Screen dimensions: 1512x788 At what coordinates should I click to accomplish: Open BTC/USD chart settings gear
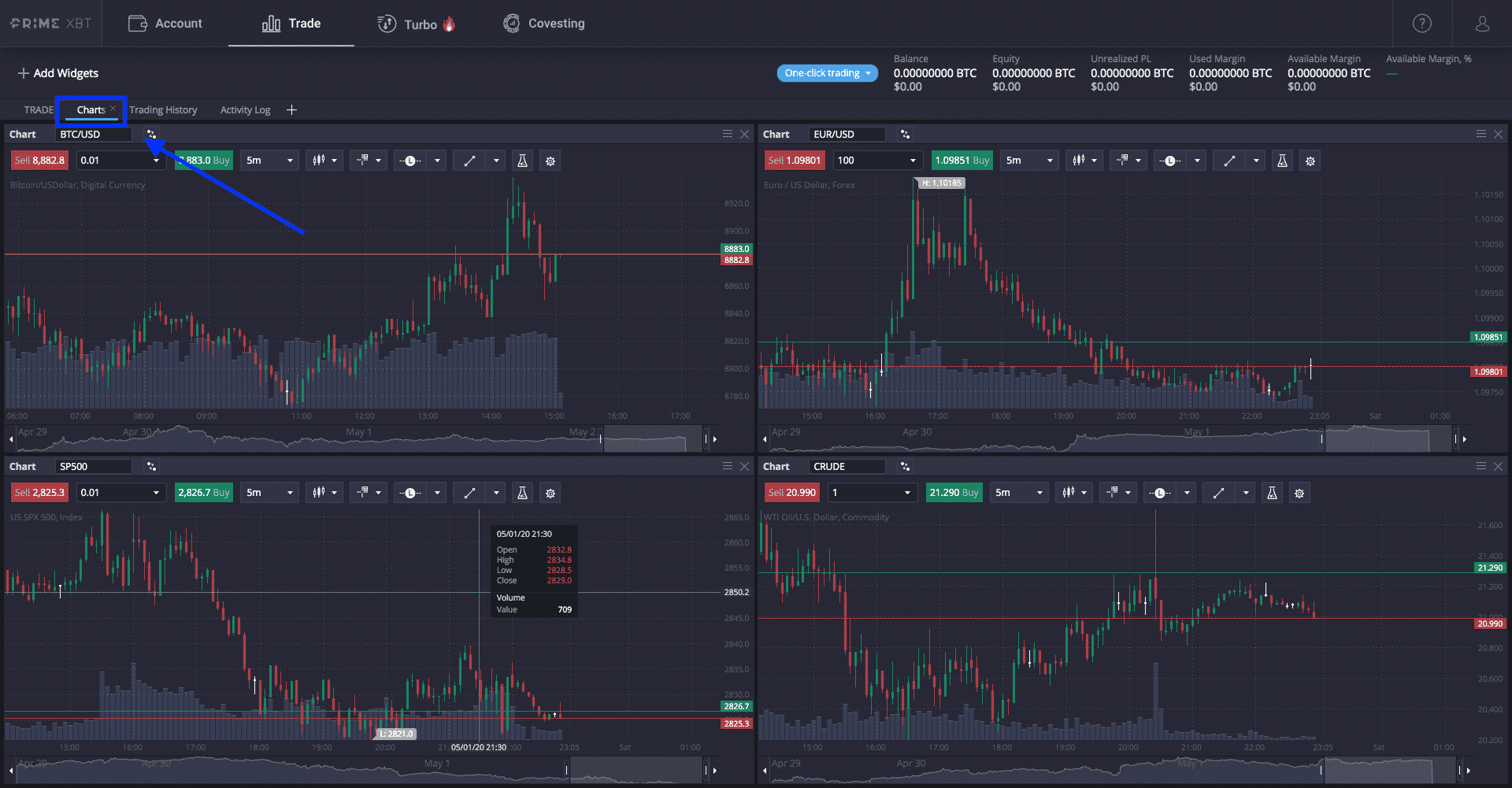click(x=550, y=161)
